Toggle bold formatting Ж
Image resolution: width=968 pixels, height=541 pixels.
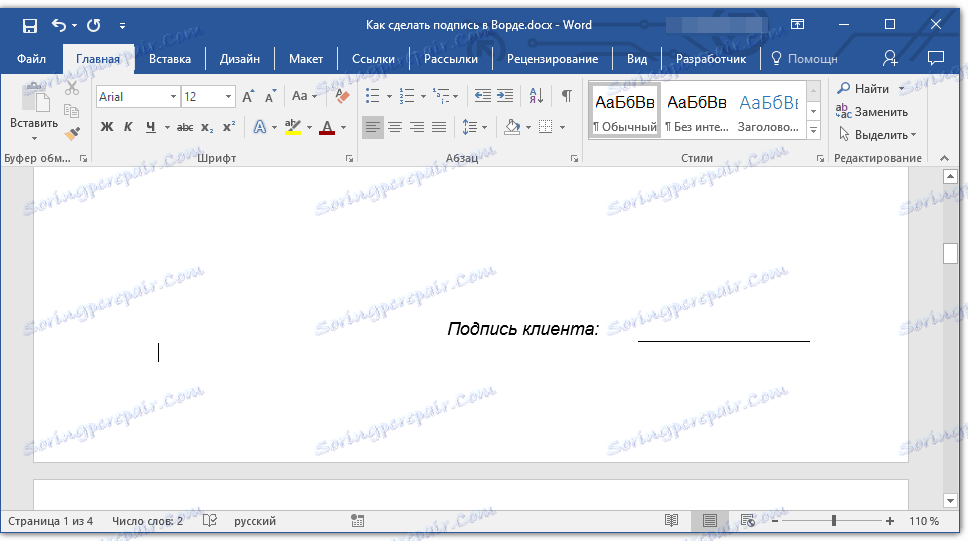[107, 127]
